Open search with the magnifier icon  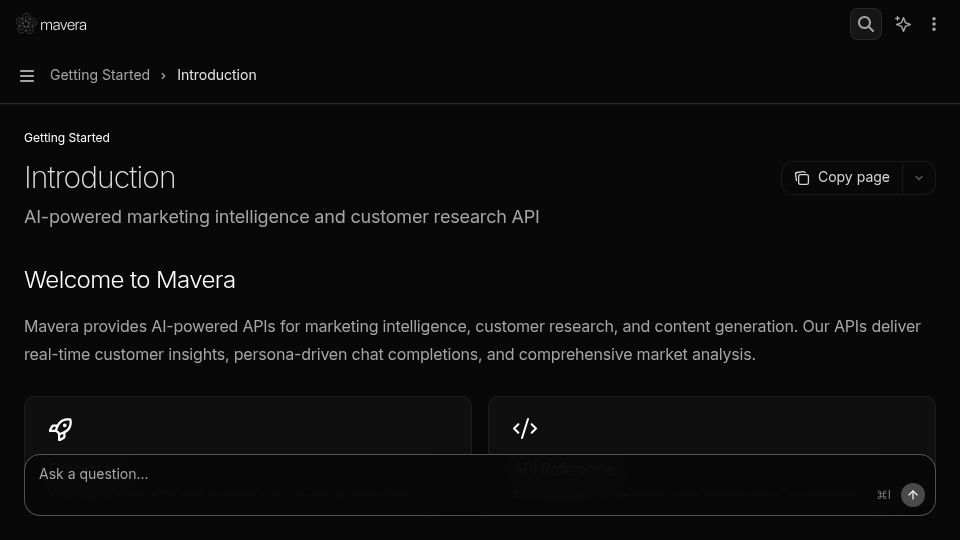click(866, 24)
